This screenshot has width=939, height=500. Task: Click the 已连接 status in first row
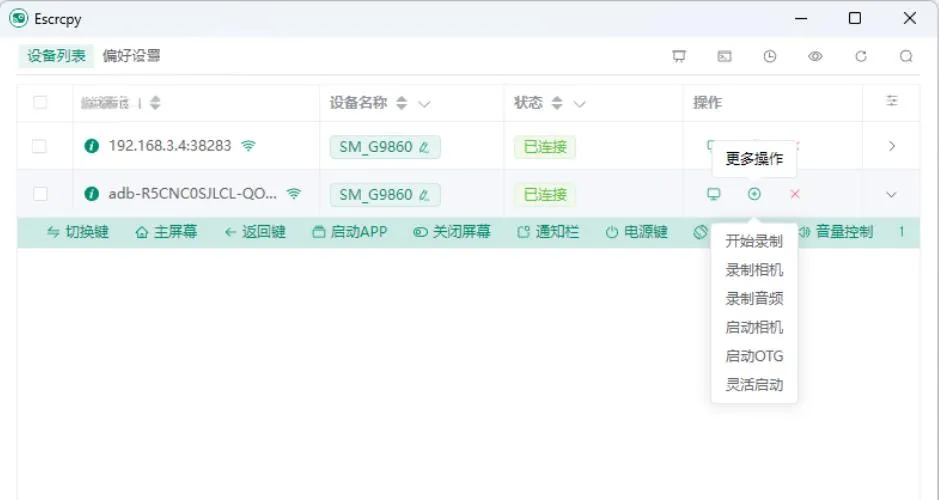[545, 147]
